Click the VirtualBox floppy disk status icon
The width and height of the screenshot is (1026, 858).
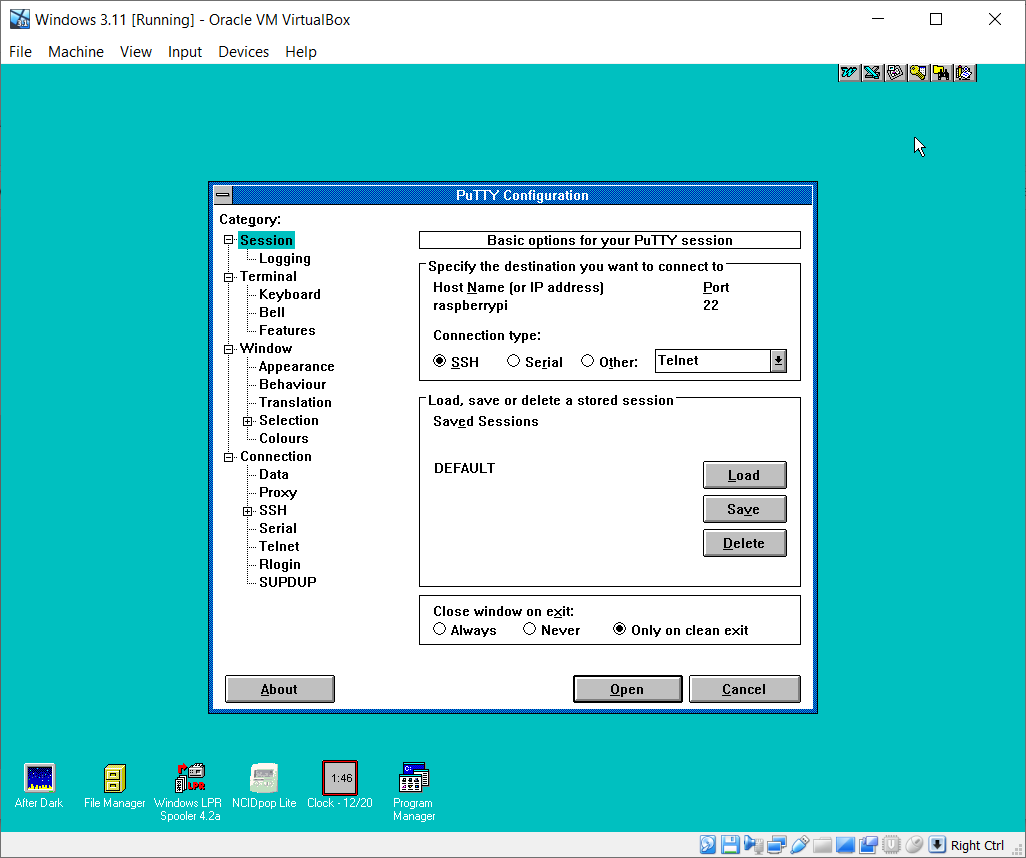point(730,844)
